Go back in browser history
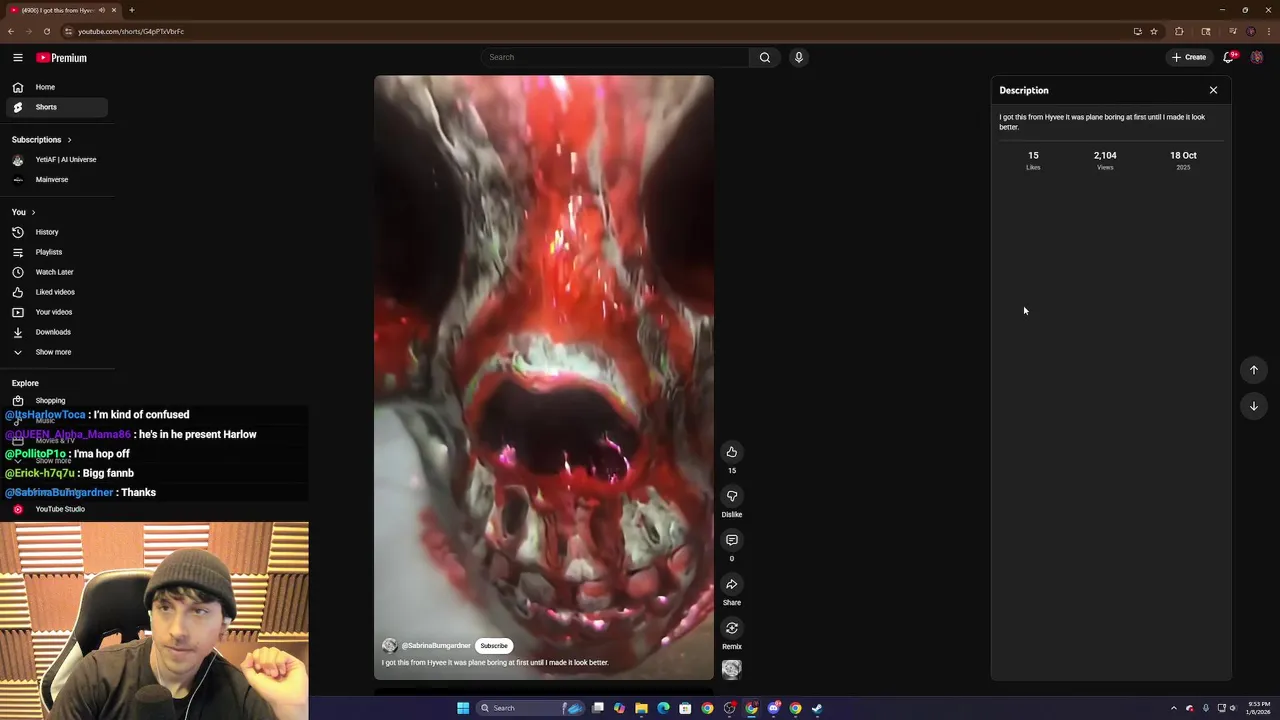The width and height of the screenshot is (1280, 720). 11,31
